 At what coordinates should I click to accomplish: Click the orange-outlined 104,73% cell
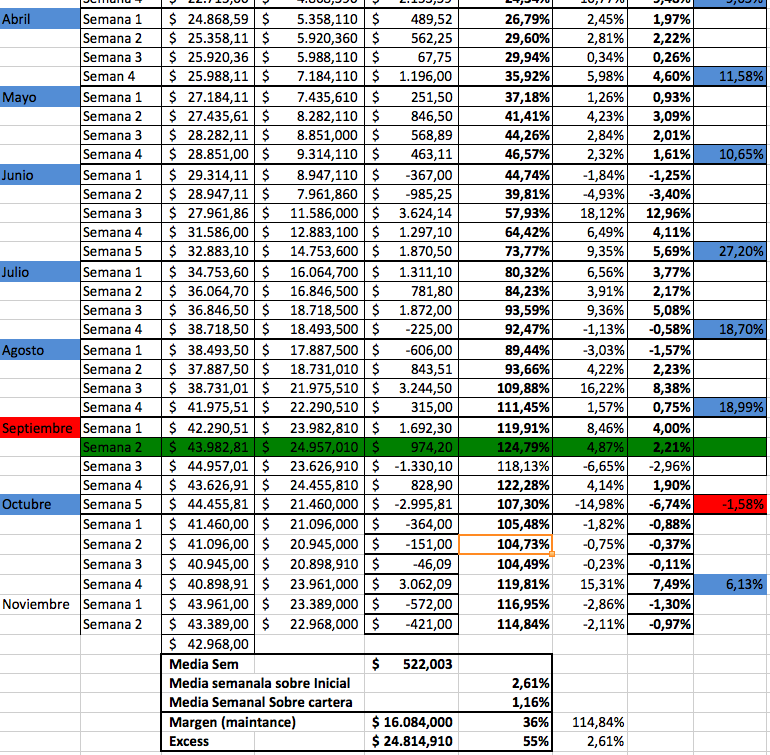[505, 544]
